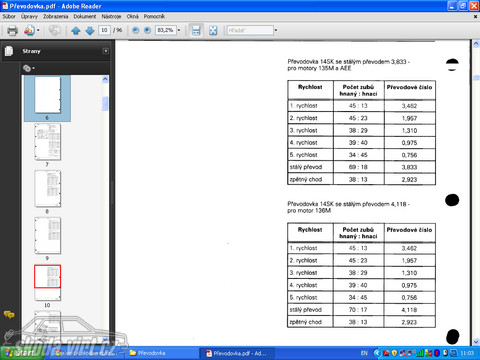Click the thumbnail panel scrollbar handle

pyautogui.click(x=105, y=103)
